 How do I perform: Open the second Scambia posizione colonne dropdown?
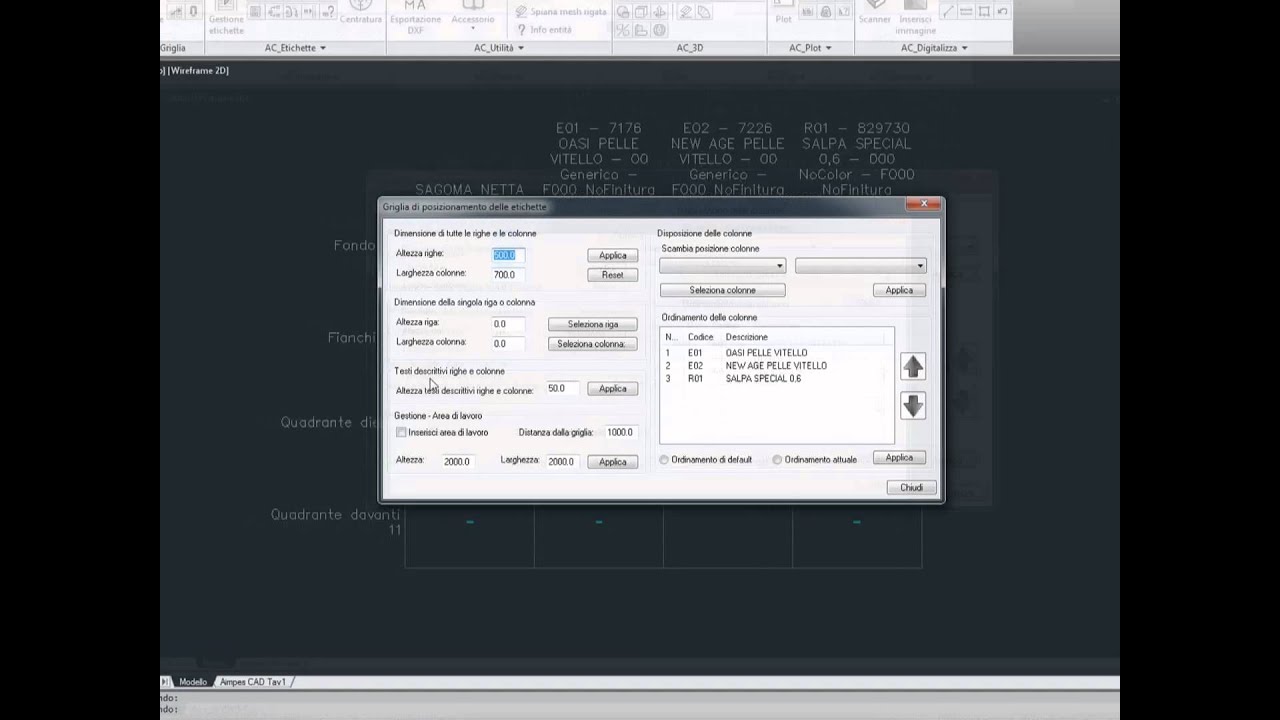coord(860,266)
